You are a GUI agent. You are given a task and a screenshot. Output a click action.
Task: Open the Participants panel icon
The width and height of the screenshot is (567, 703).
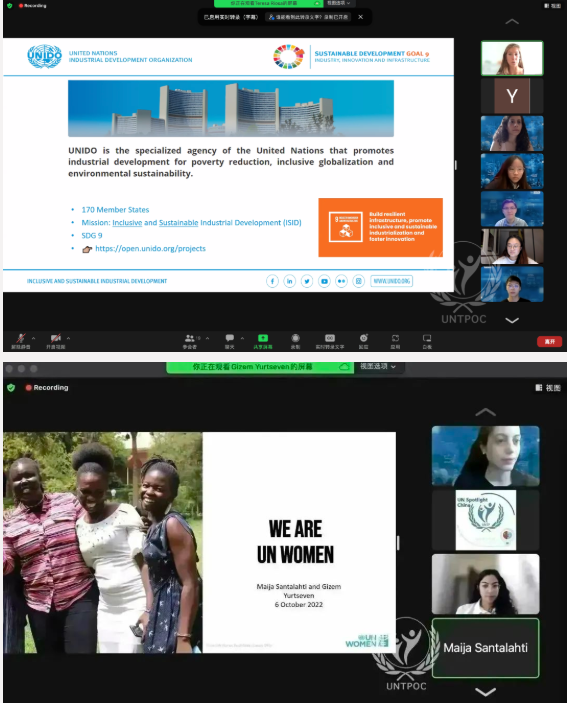(190, 338)
